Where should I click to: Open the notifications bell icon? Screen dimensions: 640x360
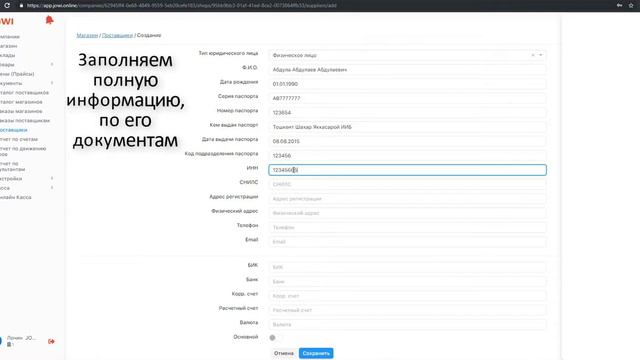pyautogui.click(x=49, y=20)
